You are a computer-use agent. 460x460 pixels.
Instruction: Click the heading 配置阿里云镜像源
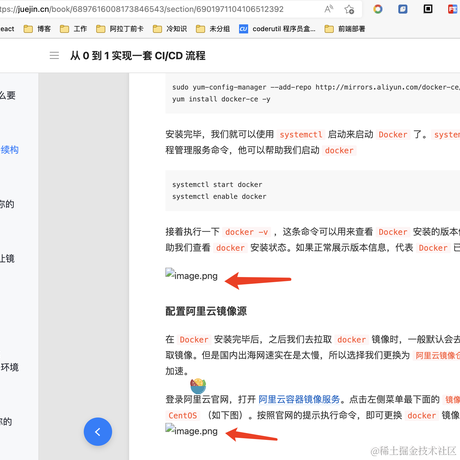206,311
